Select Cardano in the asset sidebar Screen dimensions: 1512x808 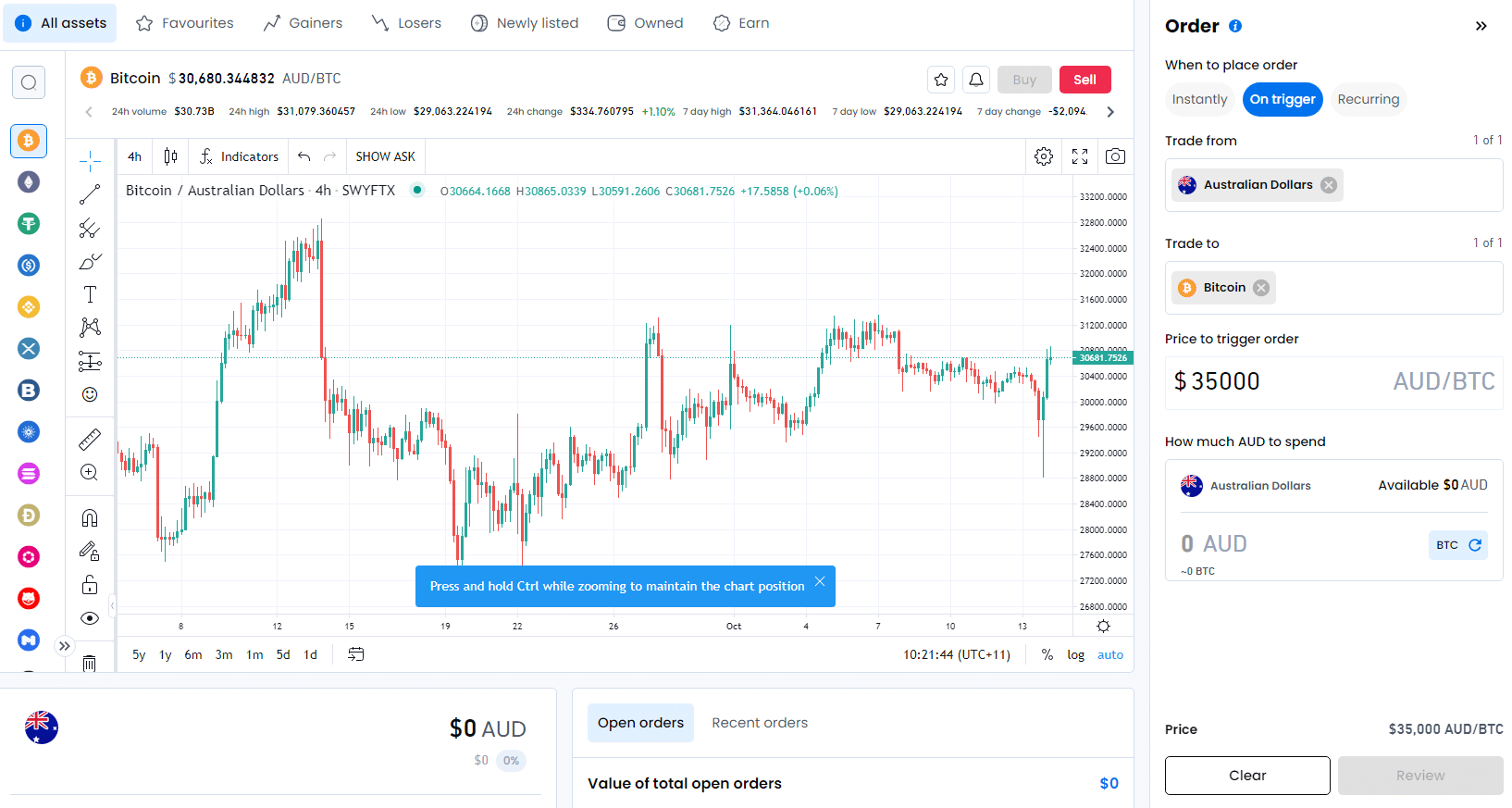tap(29, 432)
